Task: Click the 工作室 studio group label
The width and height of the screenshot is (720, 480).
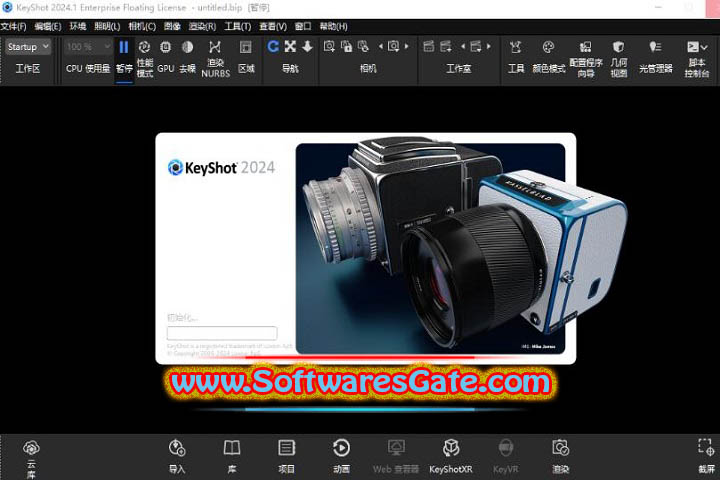Action: (458, 69)
